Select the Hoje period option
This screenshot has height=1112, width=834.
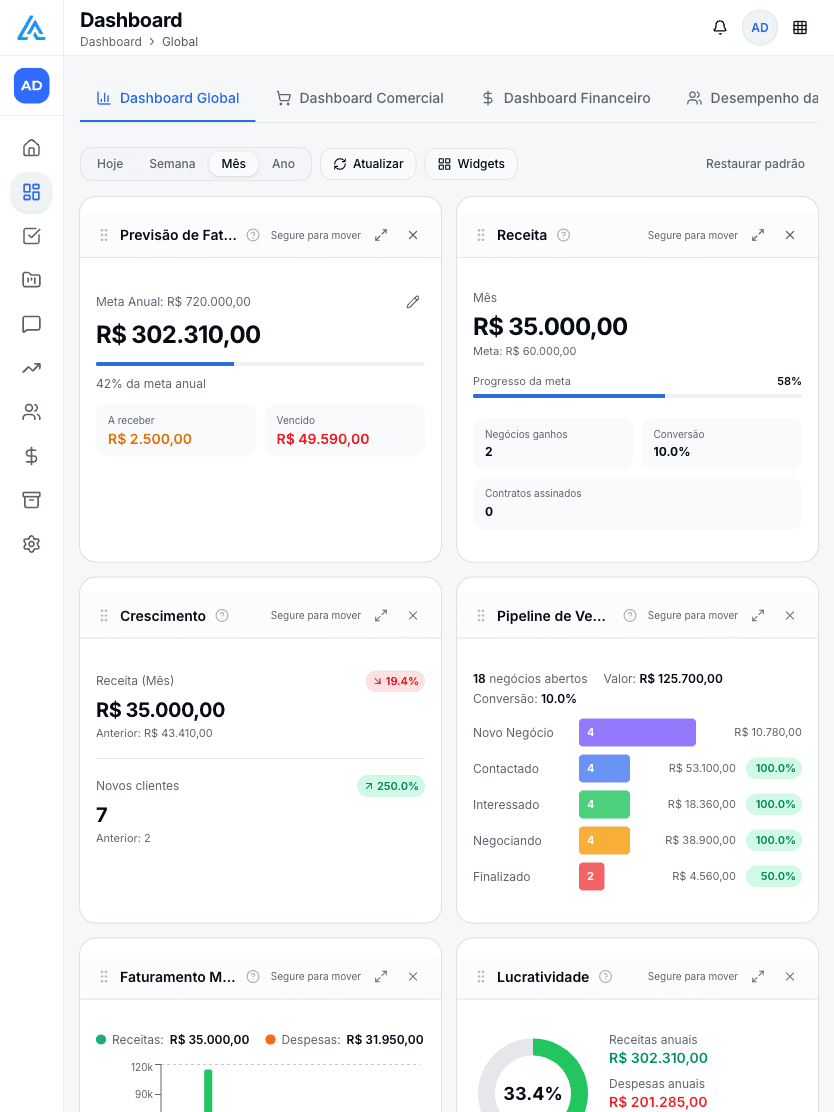point(110,164)
